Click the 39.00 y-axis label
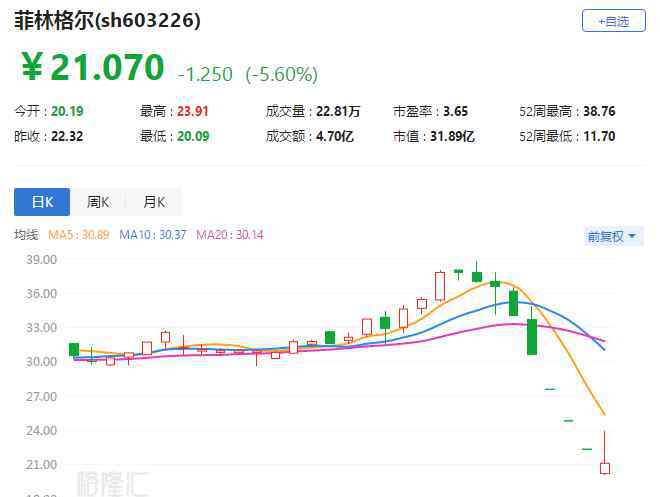660x497 pixels. click(41, 260)
